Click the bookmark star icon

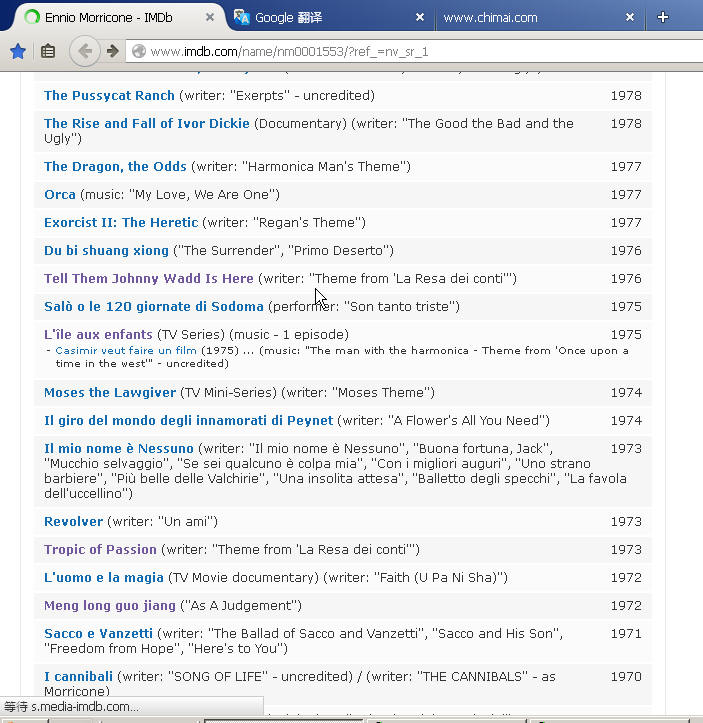click(x=18, y=51)
